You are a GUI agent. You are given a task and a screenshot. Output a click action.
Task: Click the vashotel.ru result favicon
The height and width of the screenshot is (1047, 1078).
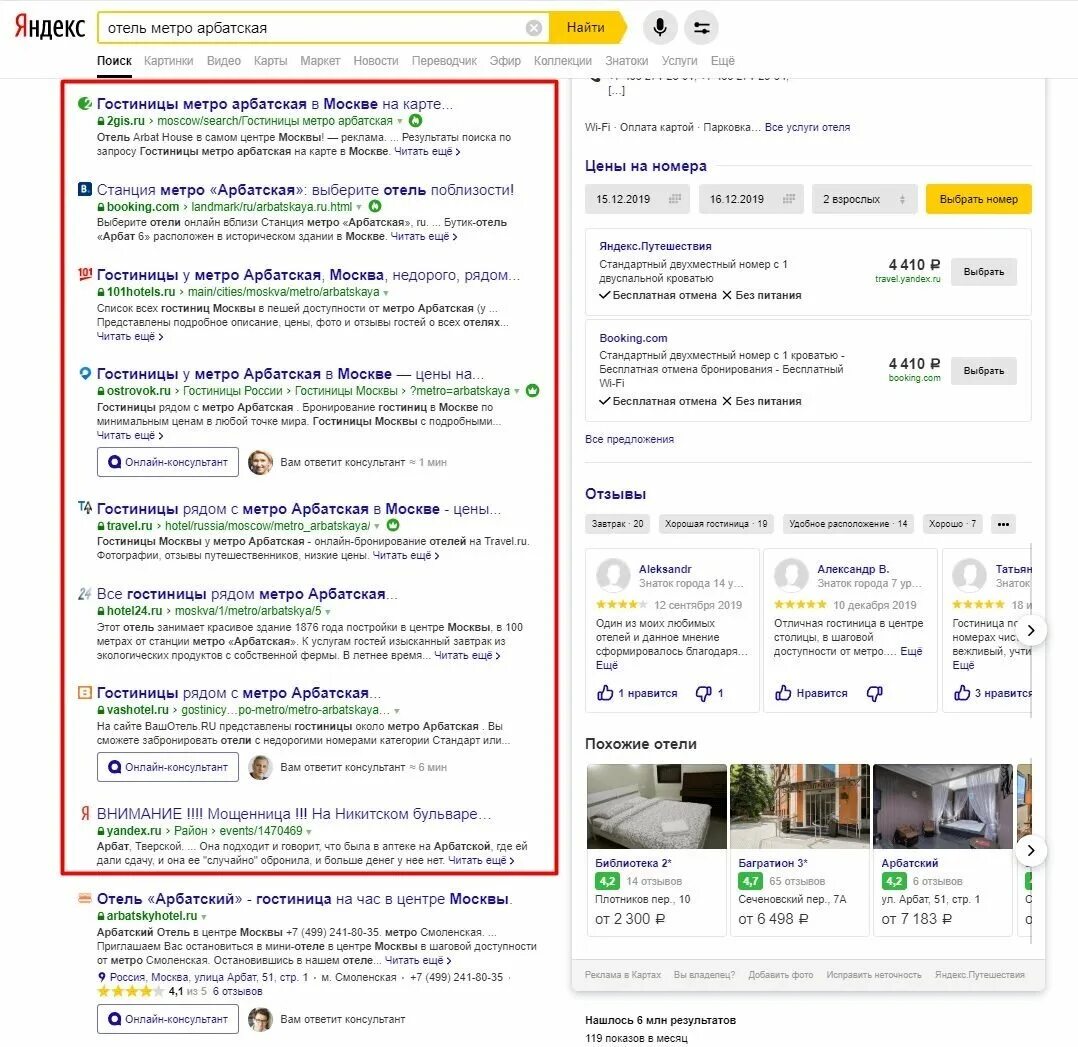[85, 692]
